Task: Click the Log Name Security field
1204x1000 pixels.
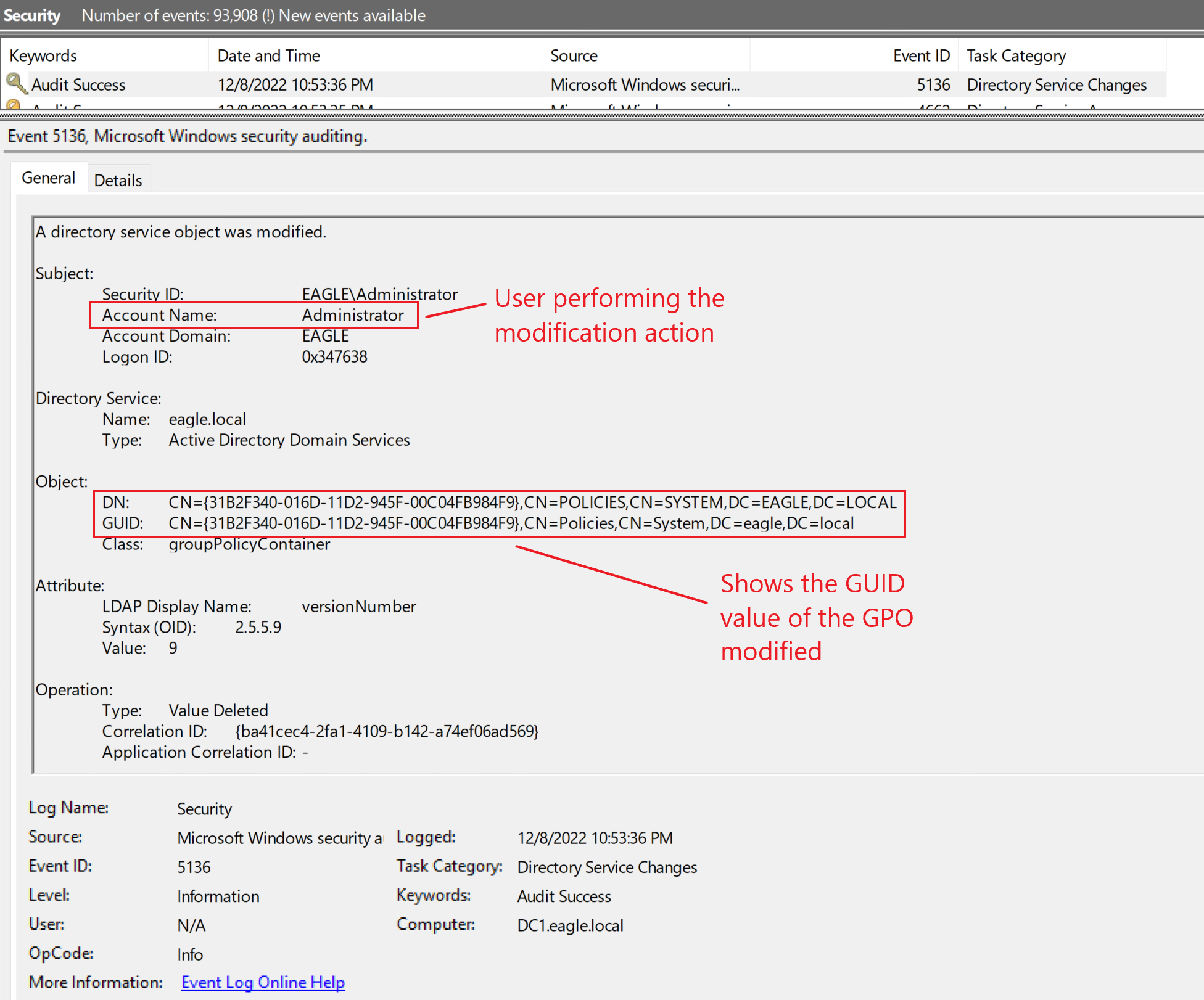Action: 204,809
